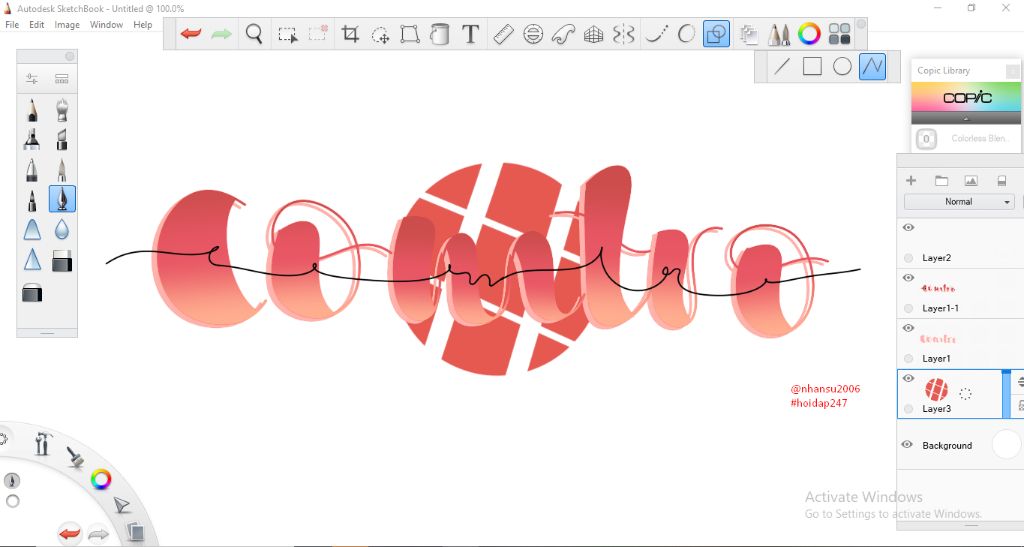Open the Normal blend mode dropdown
The height and width of the screenshot is (547, 1024).
point(959,202)
